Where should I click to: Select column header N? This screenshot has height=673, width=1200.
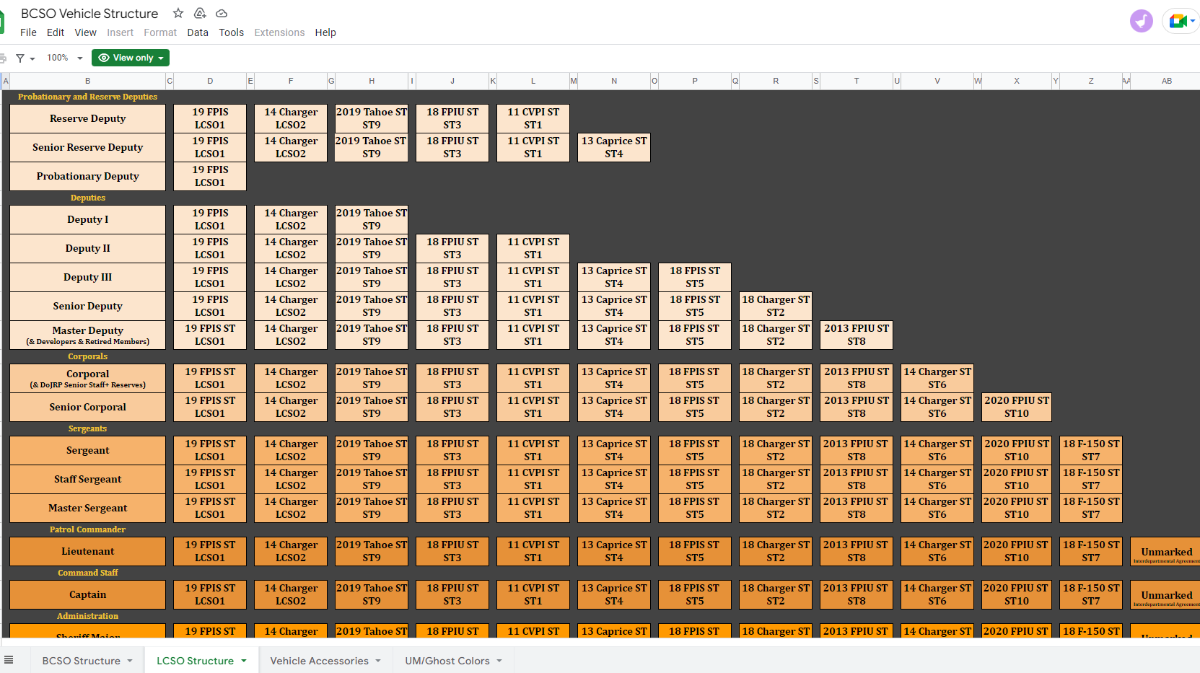click(x=614, y=81)
